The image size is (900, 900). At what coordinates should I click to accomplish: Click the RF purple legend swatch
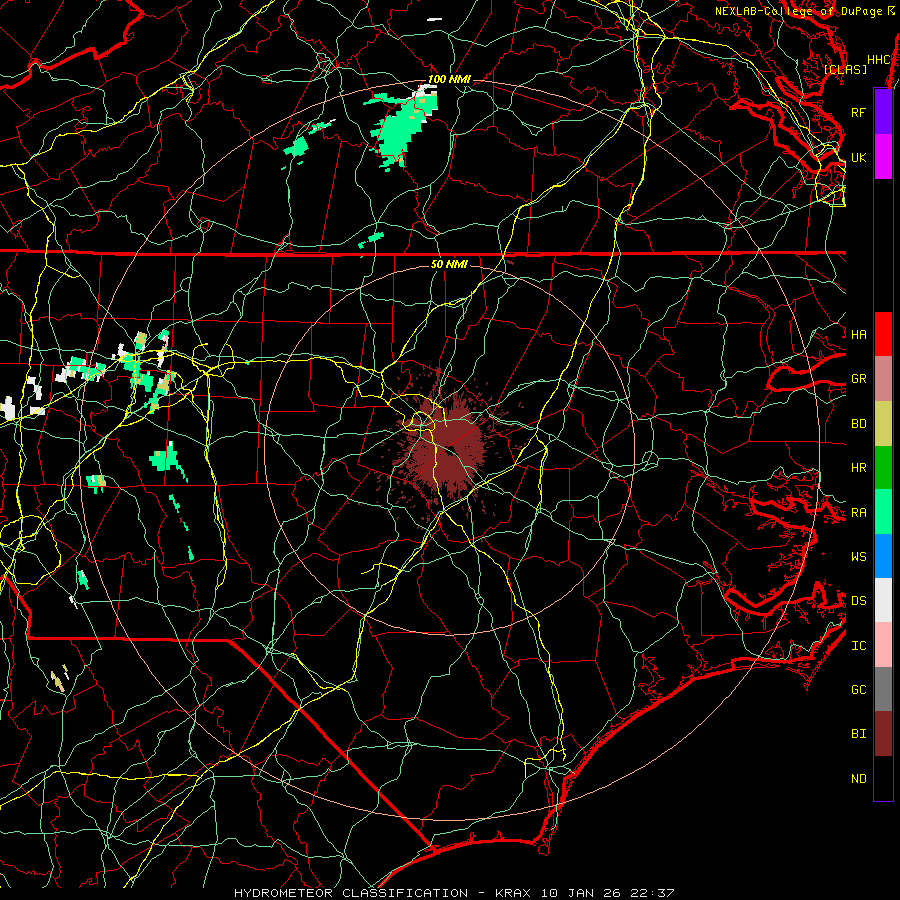tap(883, 111)
